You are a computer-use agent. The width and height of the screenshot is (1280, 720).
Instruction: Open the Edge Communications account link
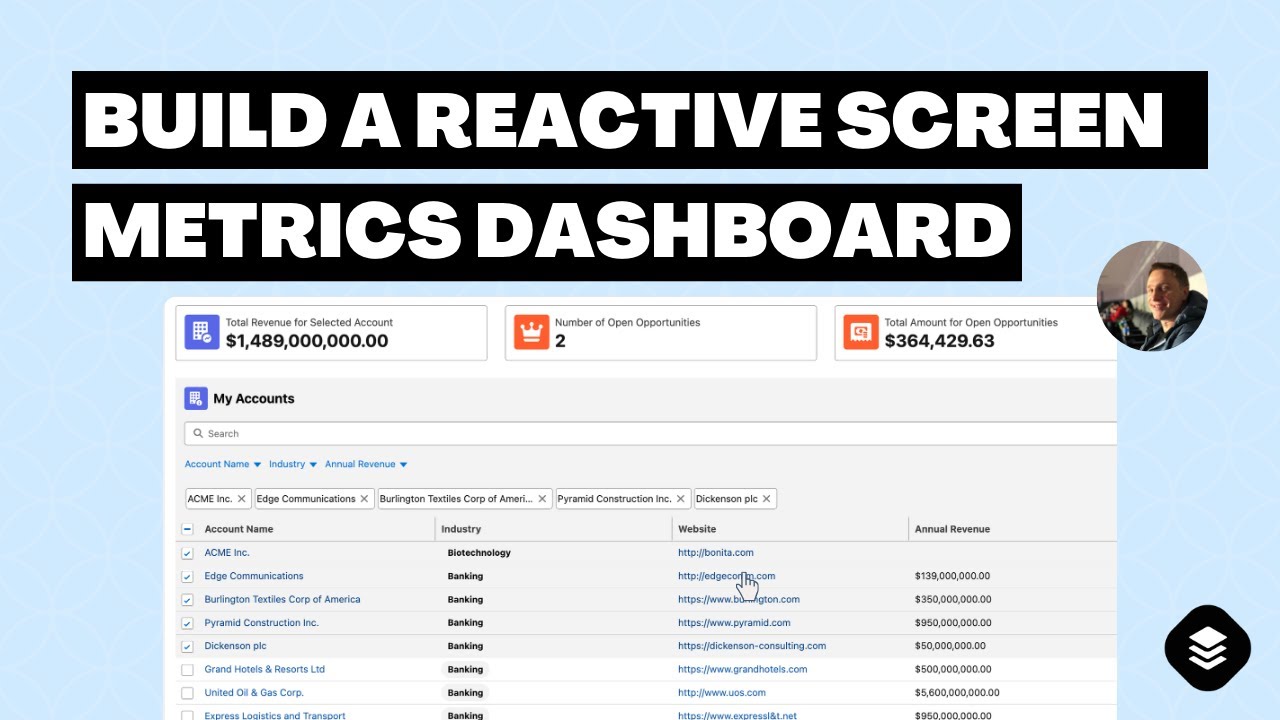[x=254, y=576]
